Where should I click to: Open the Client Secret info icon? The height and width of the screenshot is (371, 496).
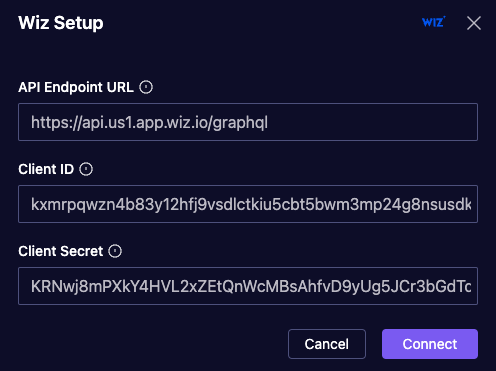pyautogui.click(x=115, y=251)
